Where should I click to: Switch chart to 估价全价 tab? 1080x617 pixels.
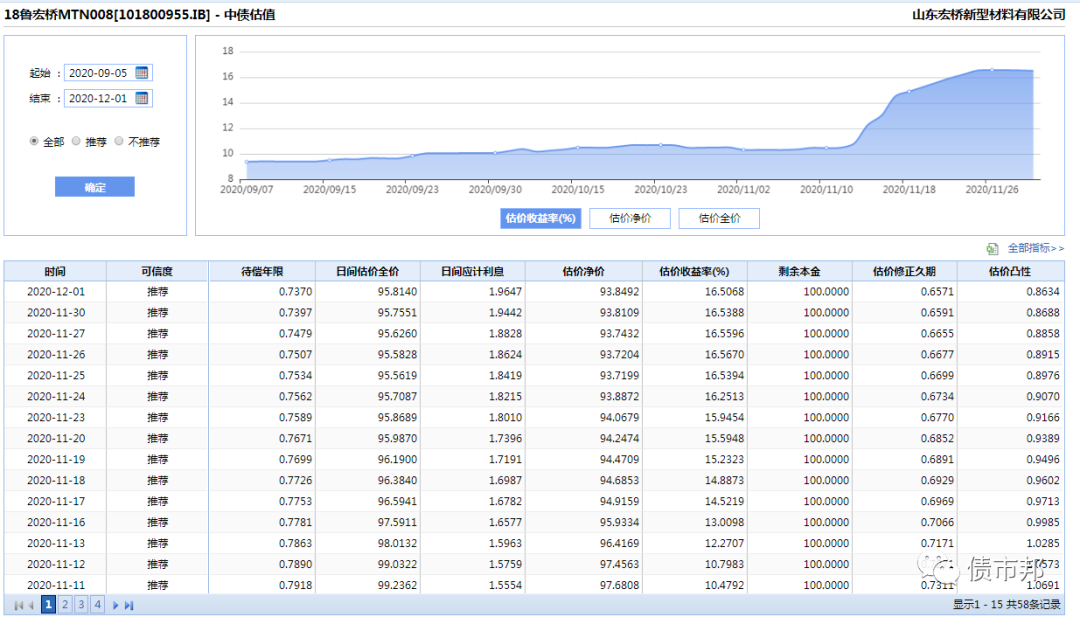click(x=719, y=219)
